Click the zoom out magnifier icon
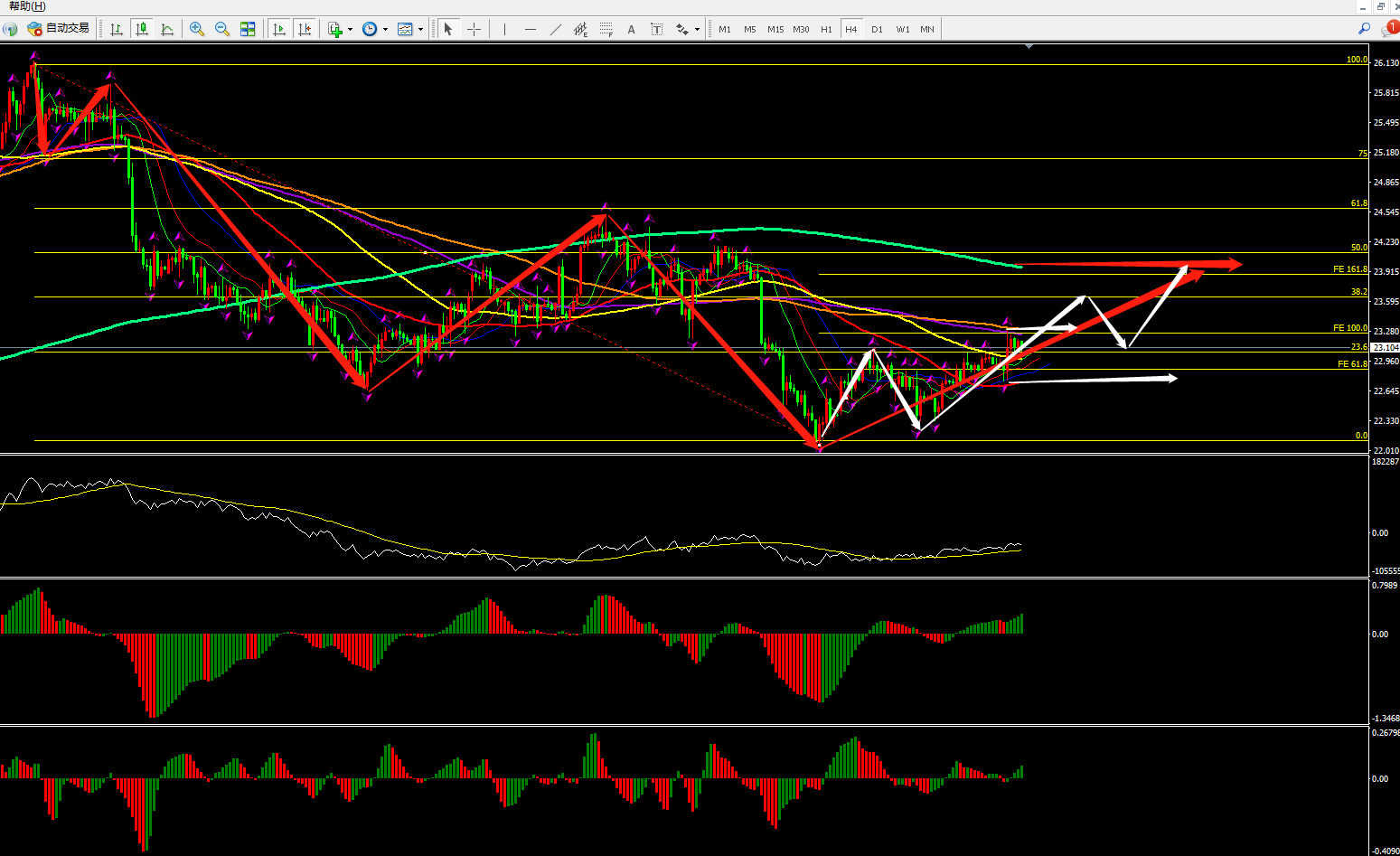Screen dimensions: 1400x856 tap(222, 29)
